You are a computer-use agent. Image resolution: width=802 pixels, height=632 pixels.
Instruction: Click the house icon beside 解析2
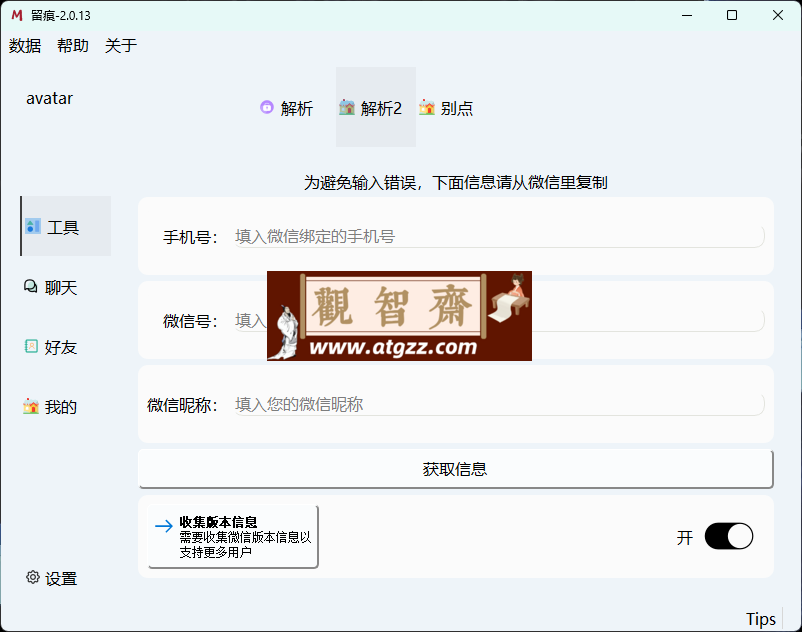tap(347, 107)
